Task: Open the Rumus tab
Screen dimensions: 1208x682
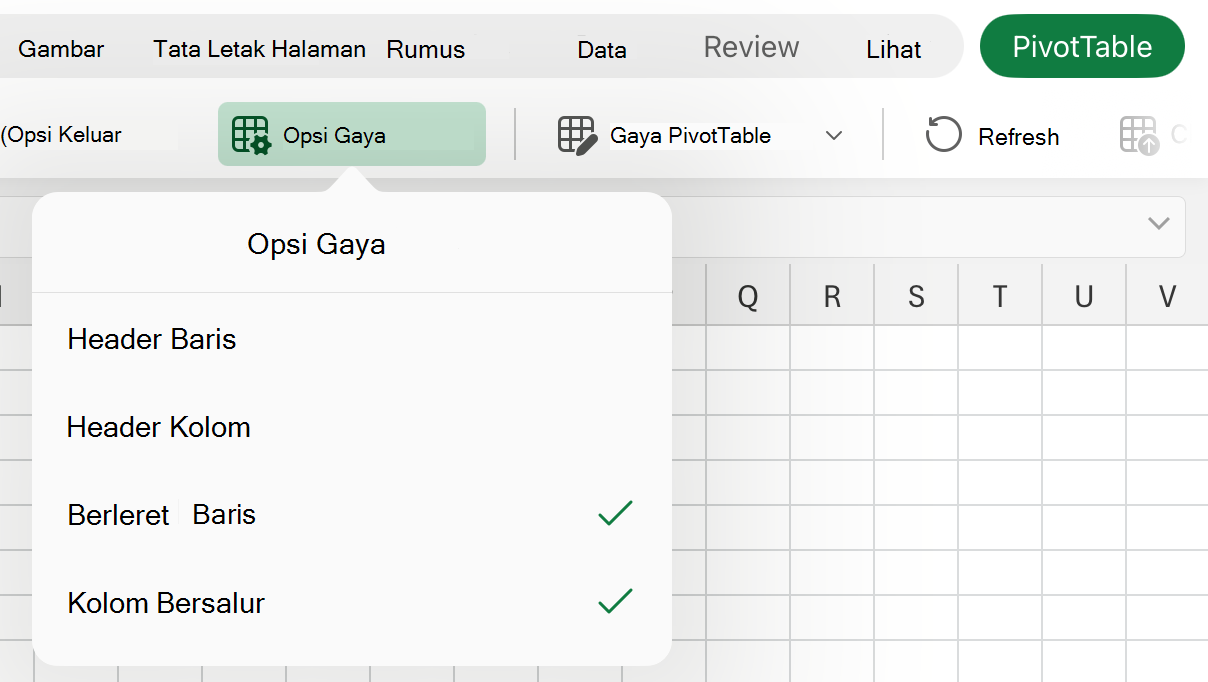Action: [x=426, y=49]
